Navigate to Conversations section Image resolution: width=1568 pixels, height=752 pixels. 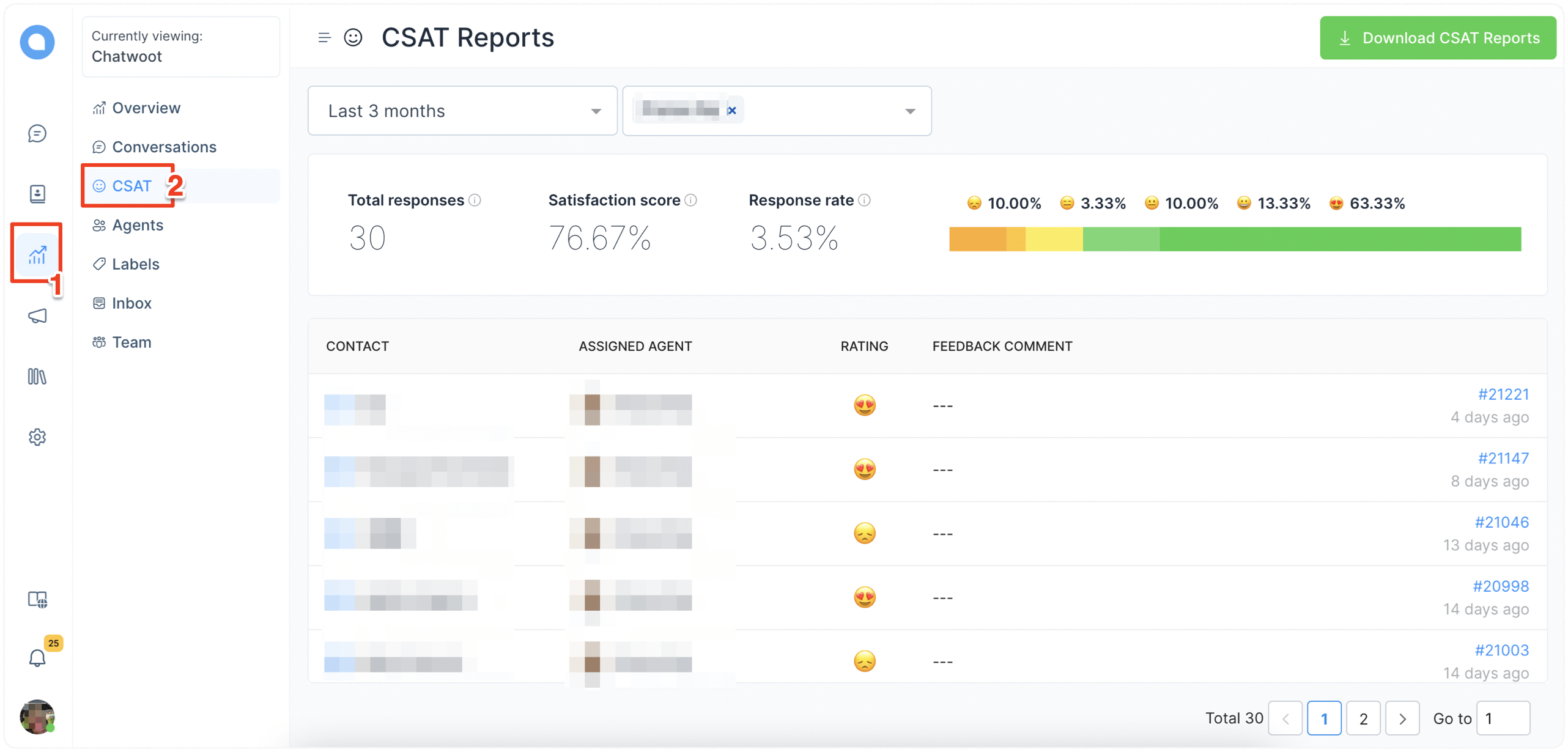coord(163,146)
